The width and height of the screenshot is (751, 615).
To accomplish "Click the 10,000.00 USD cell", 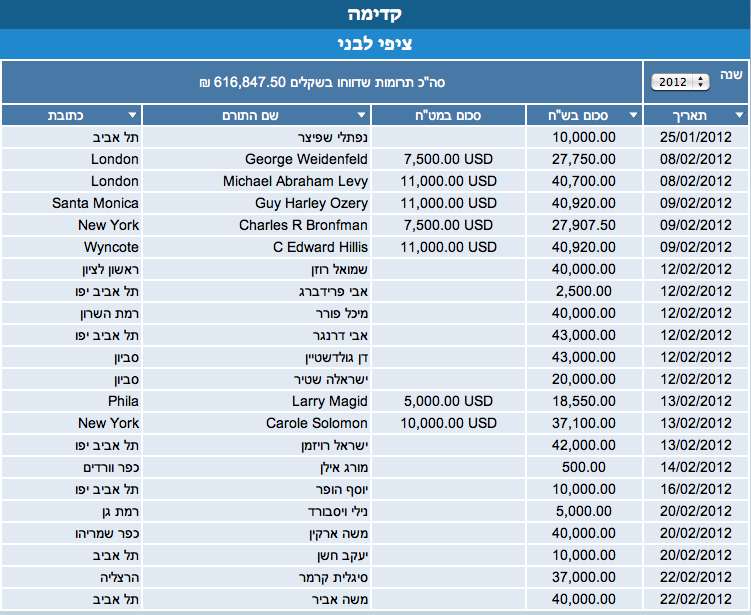I will tap(448, 423).
